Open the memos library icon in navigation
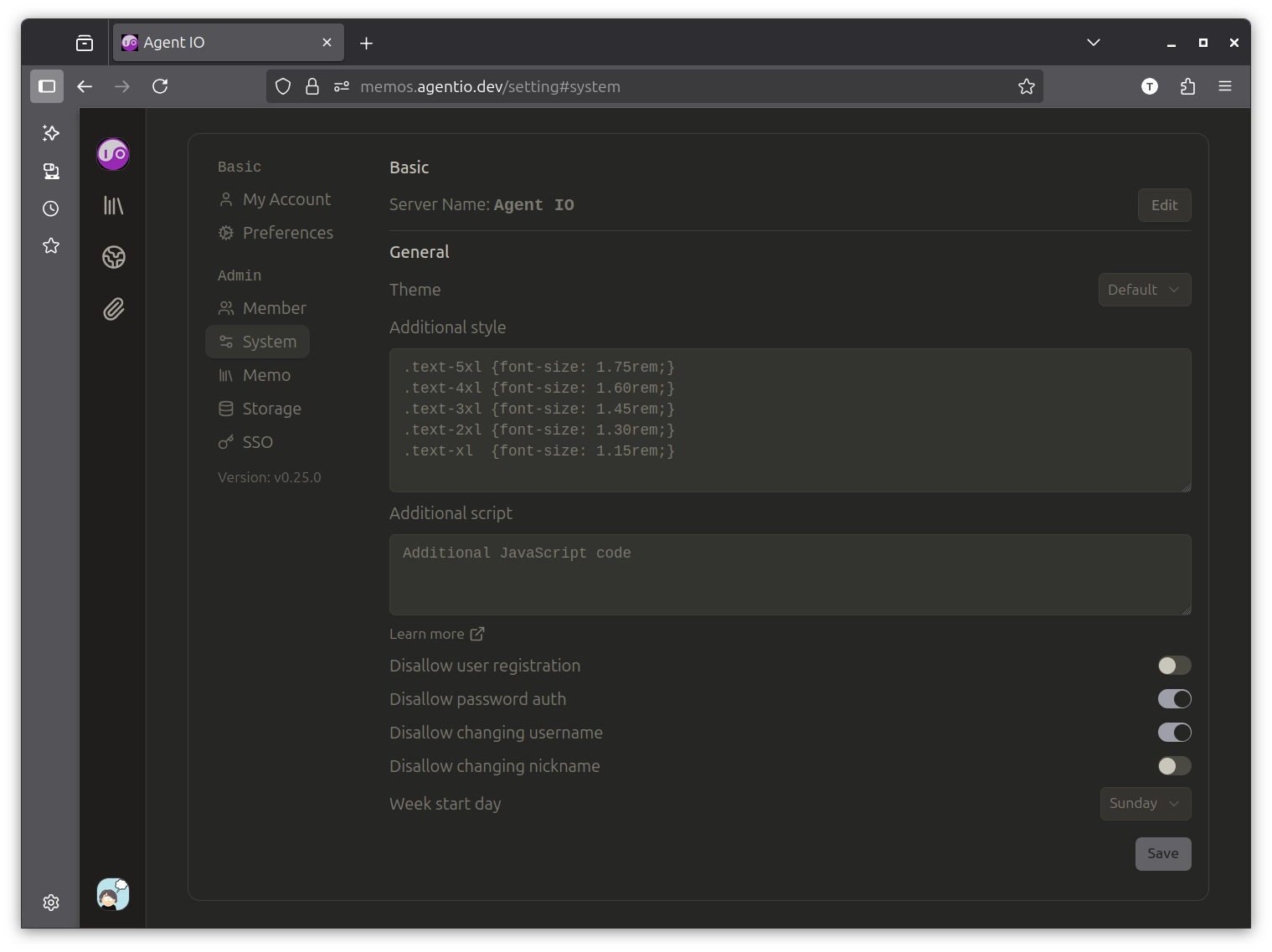Screen dimensions: 1272x952 114,206
